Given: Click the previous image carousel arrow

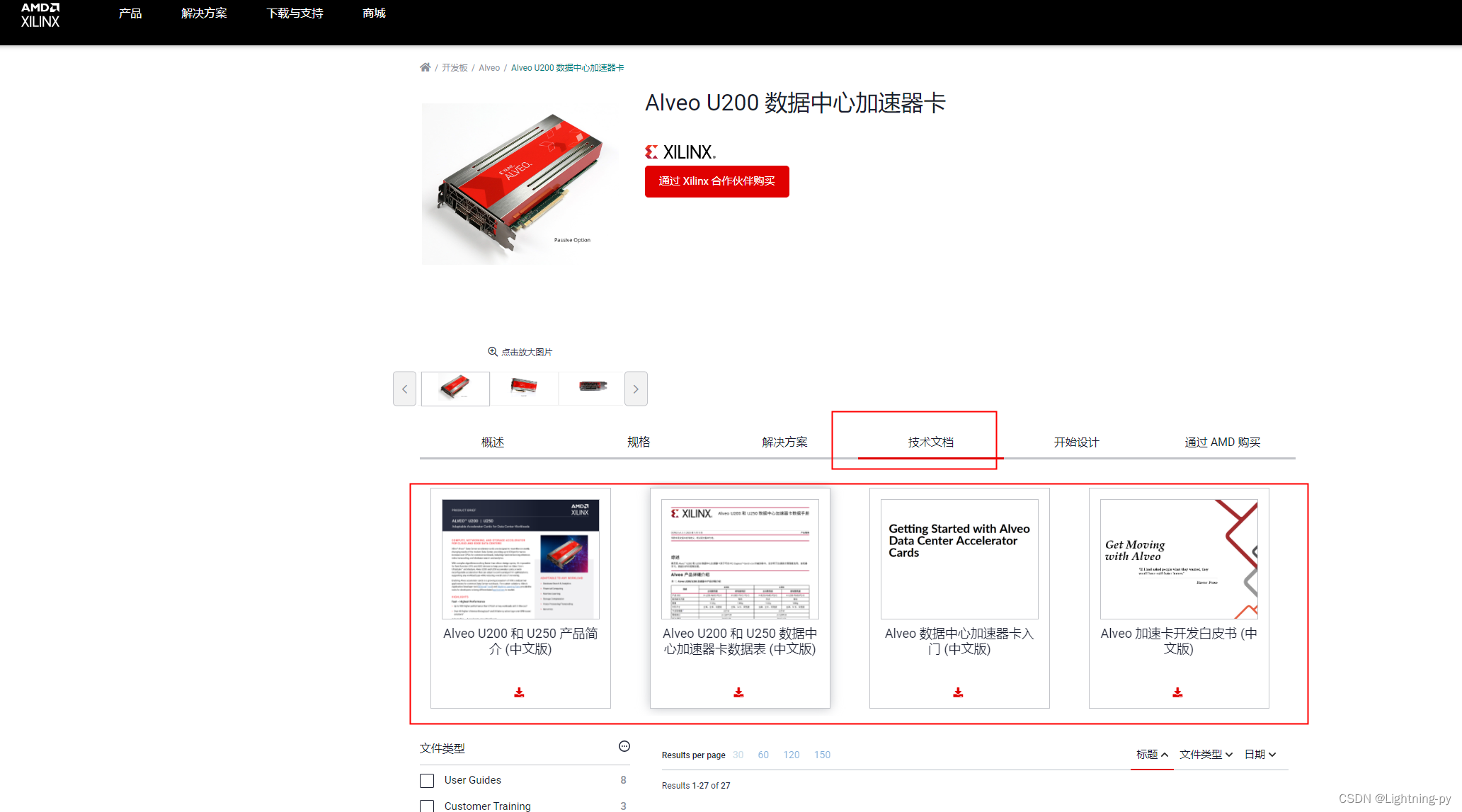Looking at the screenshot, I should click(x=404, y=389).
